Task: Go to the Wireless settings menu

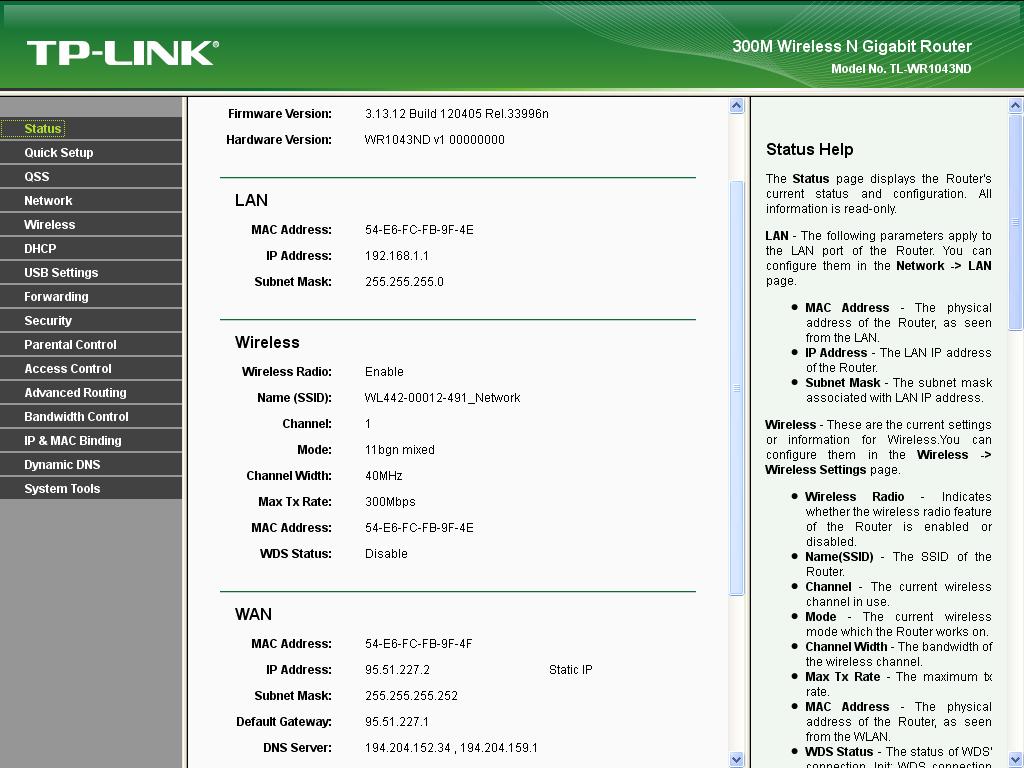Action: click(50, 225)
